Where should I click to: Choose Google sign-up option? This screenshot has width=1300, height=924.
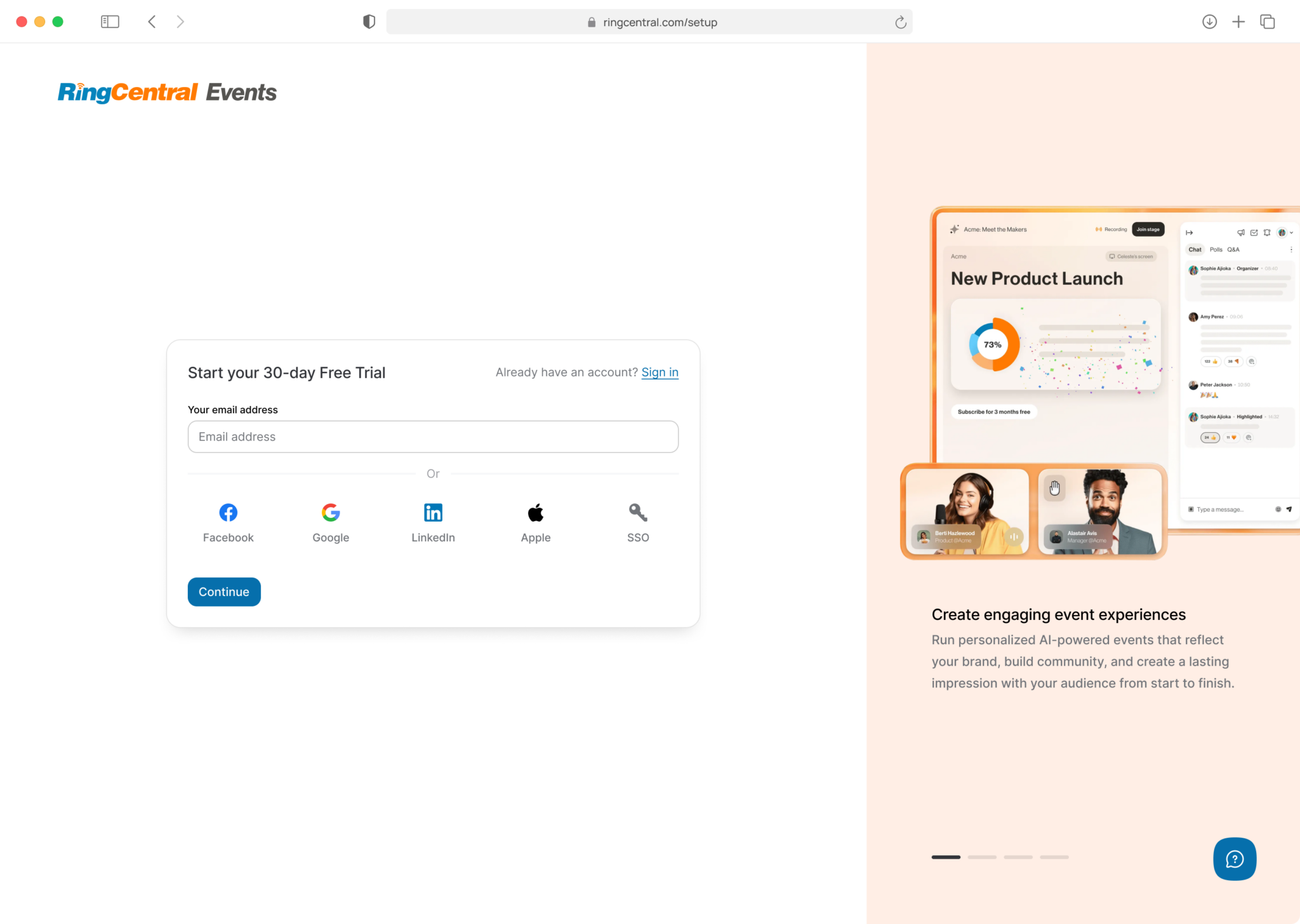[331, 512]
